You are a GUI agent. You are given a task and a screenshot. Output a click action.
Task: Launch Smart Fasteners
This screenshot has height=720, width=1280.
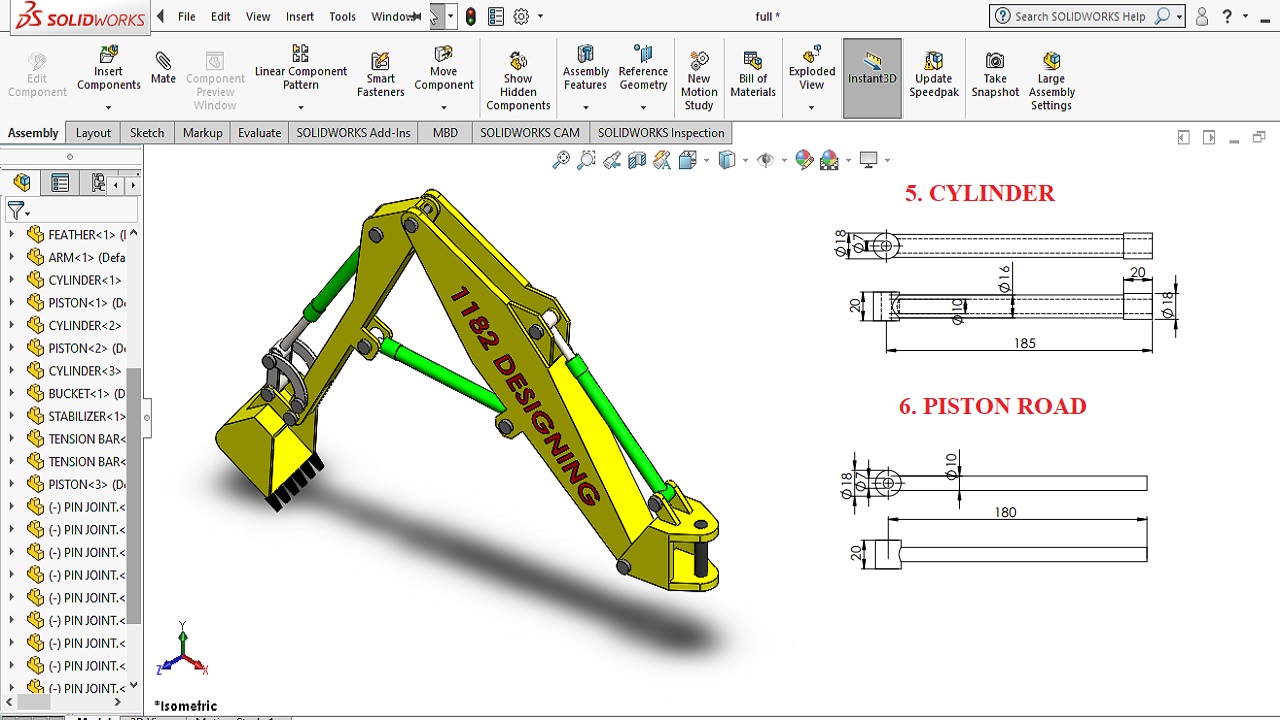(x=380, y=75)
